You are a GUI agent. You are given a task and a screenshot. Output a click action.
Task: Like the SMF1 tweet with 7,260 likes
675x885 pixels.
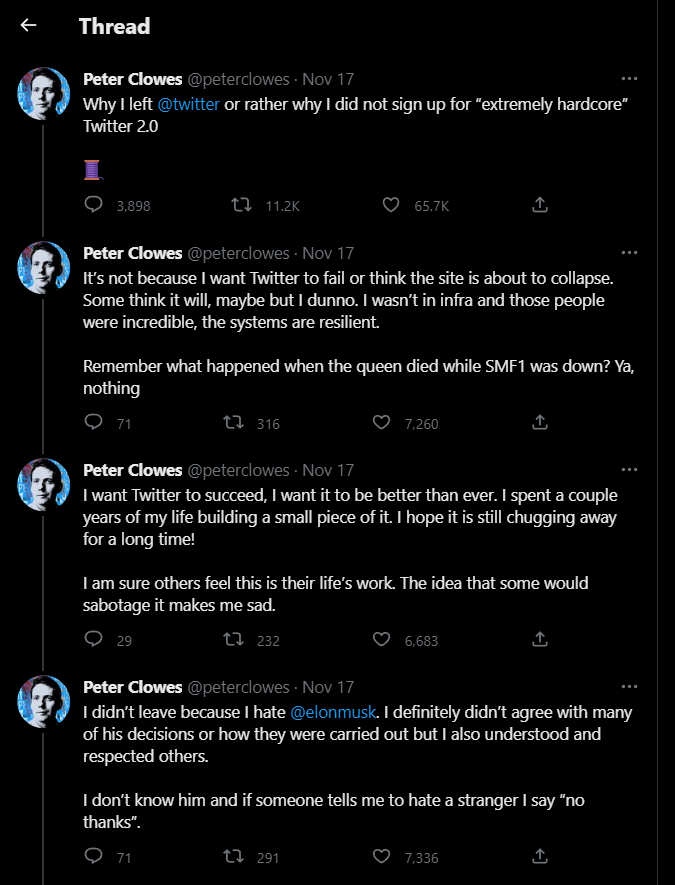point(382,422)
